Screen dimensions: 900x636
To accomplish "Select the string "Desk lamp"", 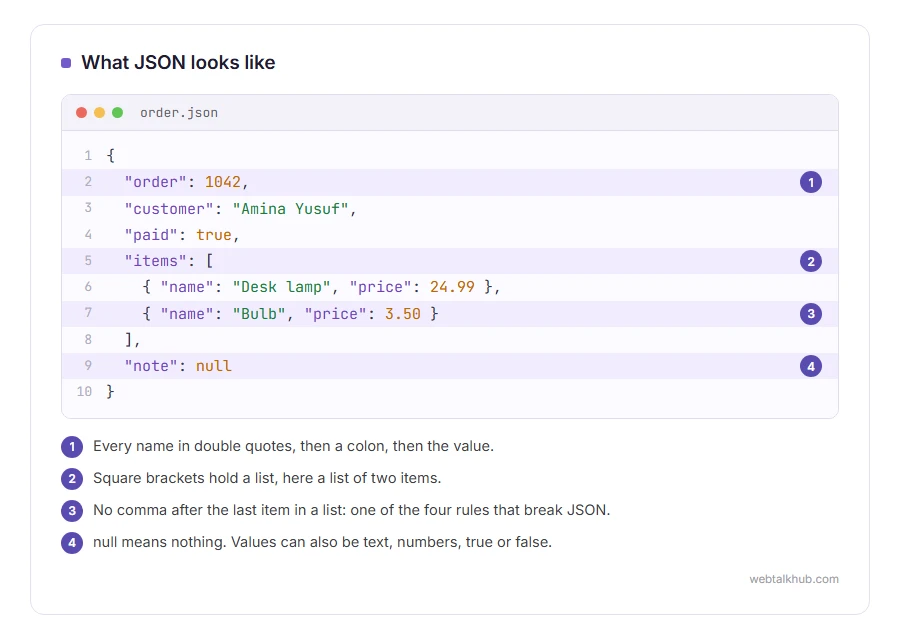I will tap(281, 287).
